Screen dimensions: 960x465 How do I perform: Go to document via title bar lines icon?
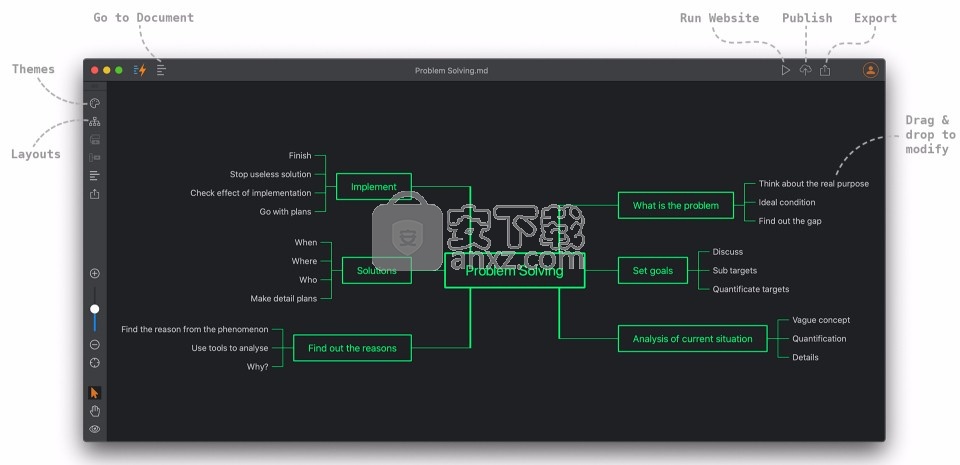pyautogui.click(x=161, y=70)
